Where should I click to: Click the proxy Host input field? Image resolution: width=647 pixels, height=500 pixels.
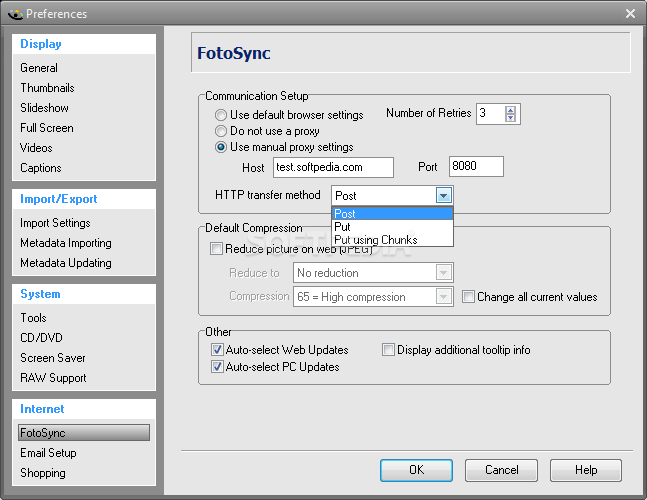point(333,167)
